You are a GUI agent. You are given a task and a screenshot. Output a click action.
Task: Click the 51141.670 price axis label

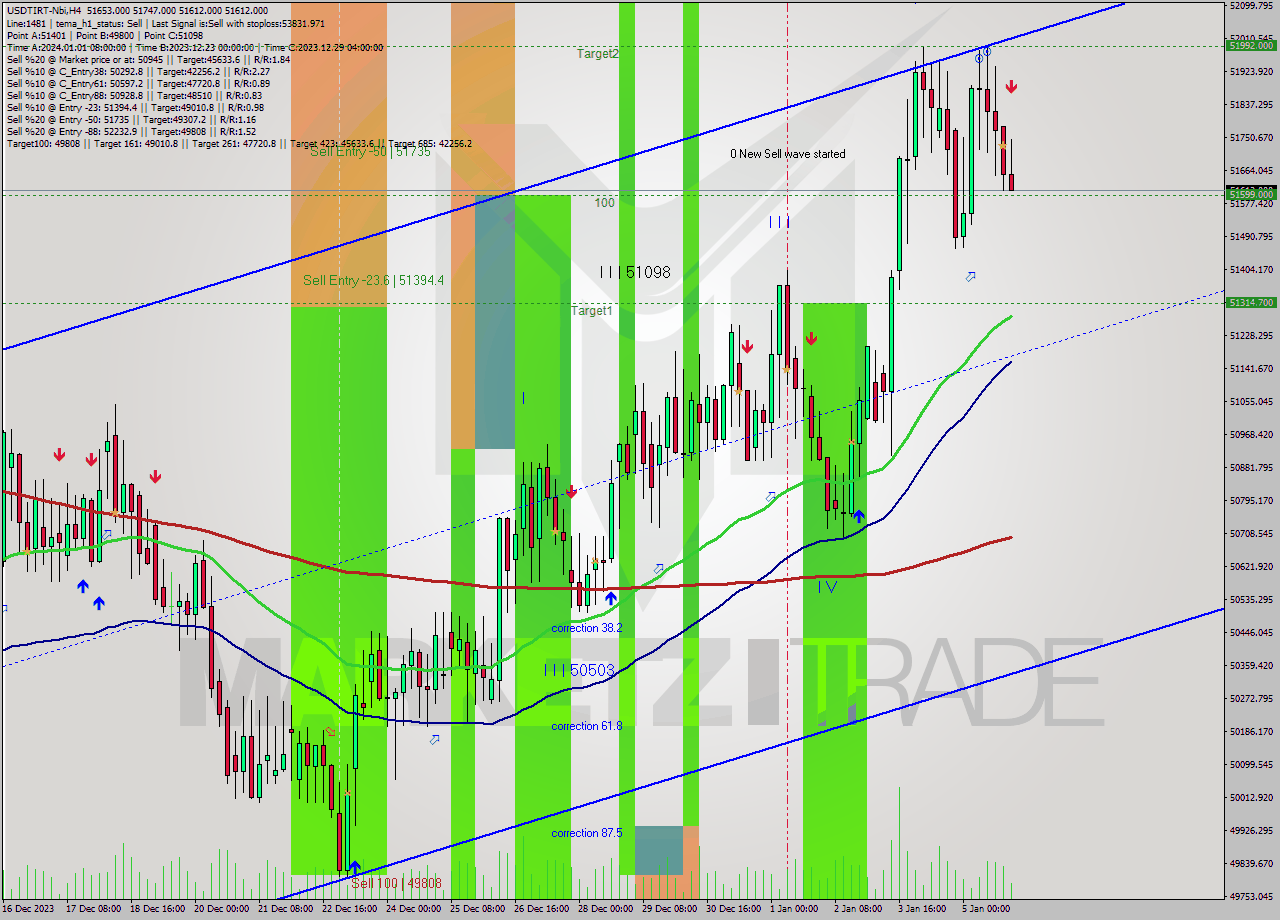(x=1252, y=369)
